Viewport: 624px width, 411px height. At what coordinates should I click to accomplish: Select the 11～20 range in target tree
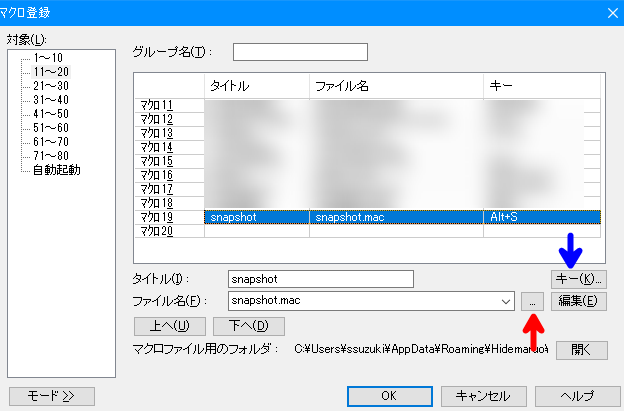coord(51,72)
